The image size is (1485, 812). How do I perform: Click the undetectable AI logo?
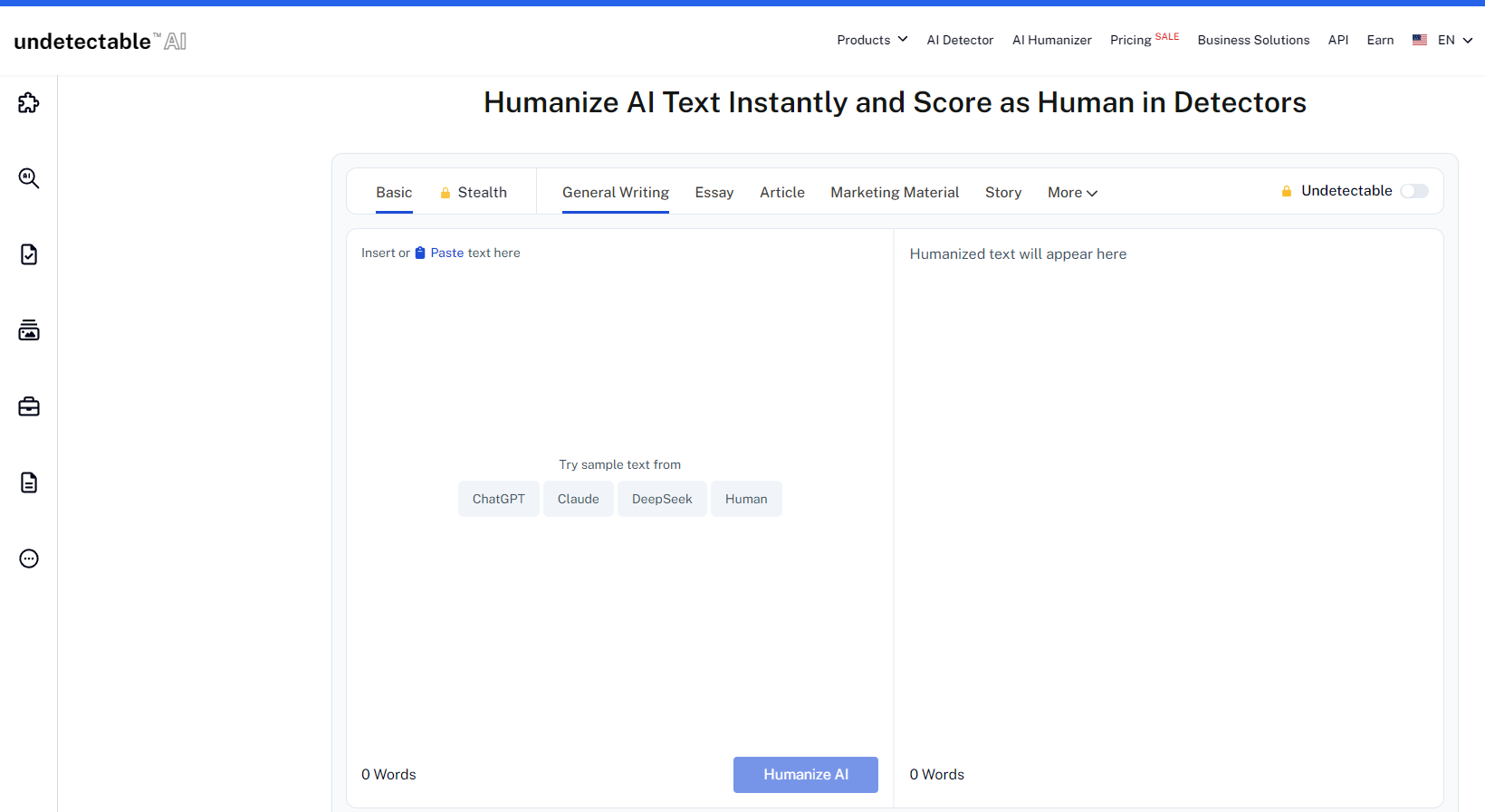point(101,41)
